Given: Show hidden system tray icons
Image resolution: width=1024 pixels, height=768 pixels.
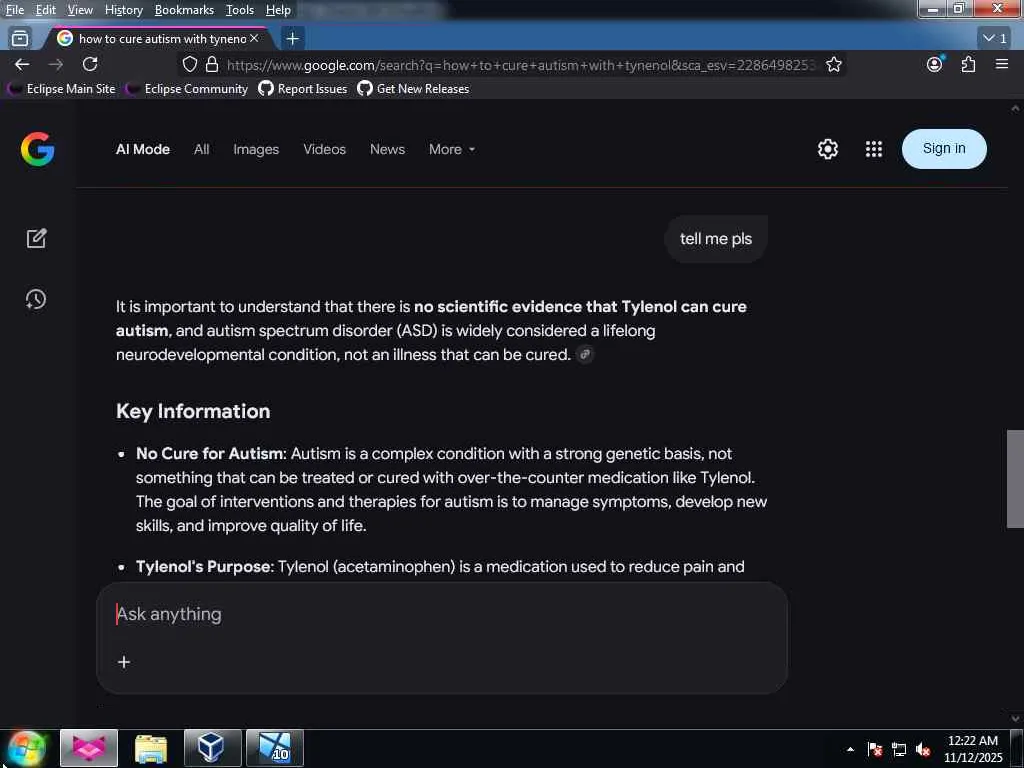Looking at the screenshot, I should [850, 749].
